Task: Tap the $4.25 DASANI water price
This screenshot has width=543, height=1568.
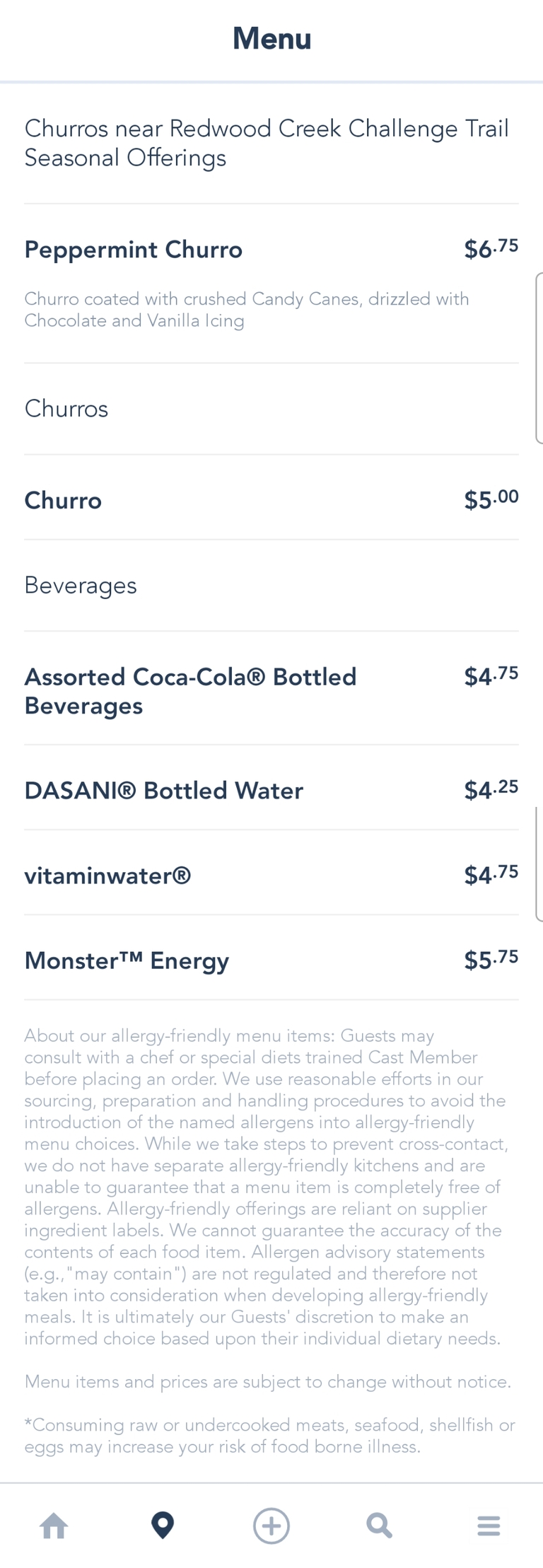Action: [x=491, y=789]
